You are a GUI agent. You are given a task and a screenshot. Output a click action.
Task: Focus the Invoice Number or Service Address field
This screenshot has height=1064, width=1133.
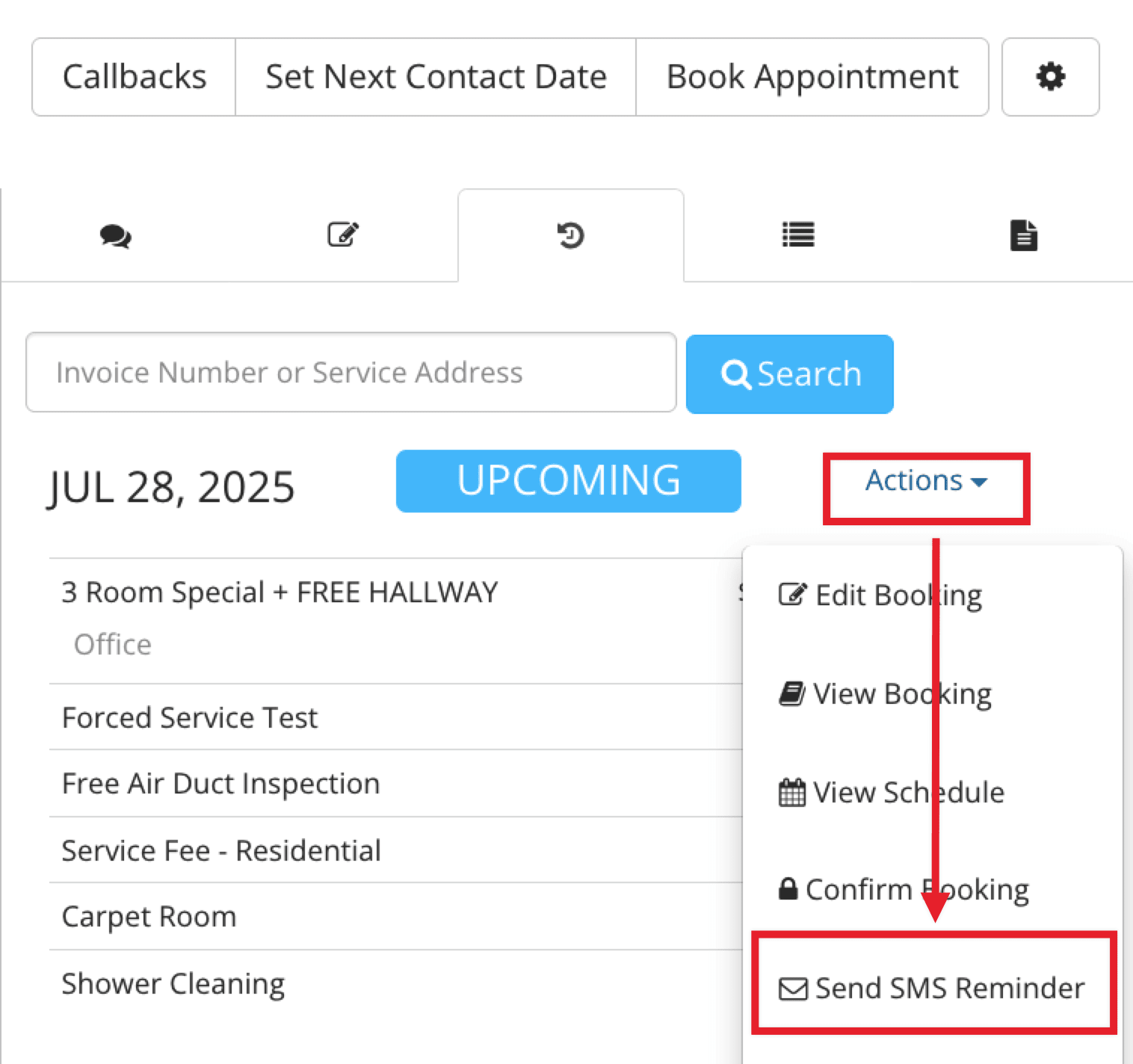point(351,372)
